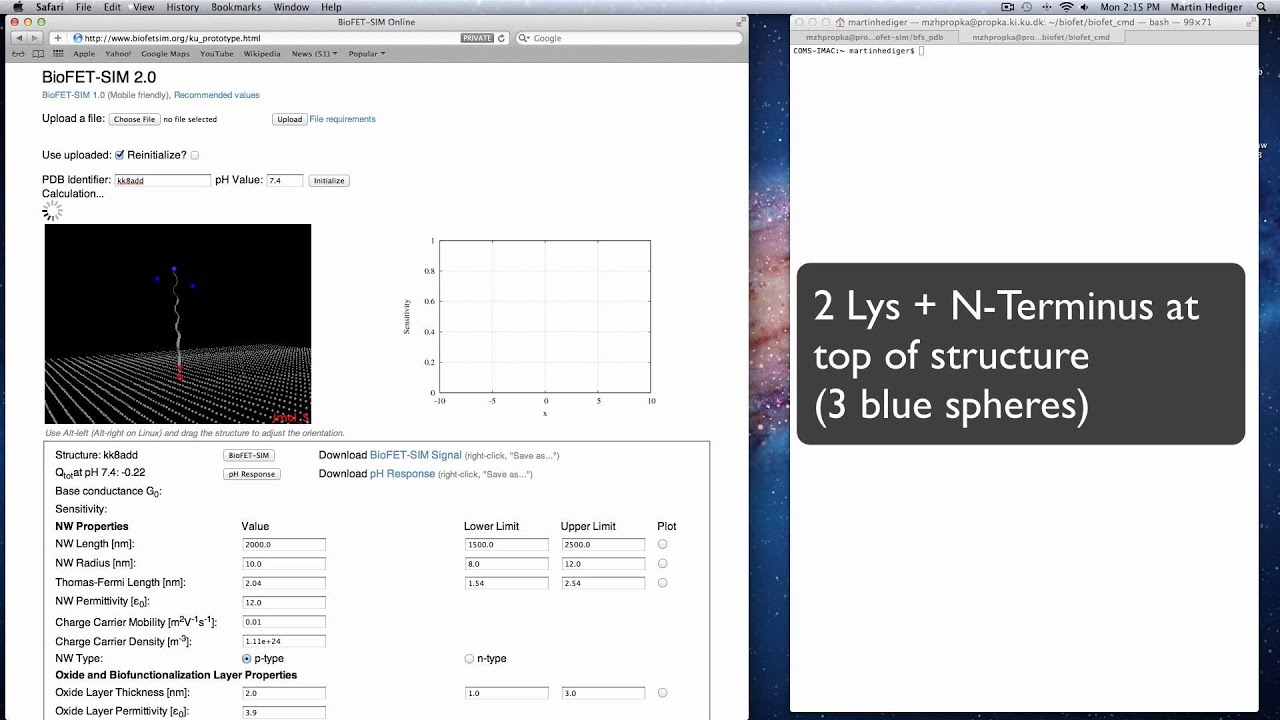Run the BioFET-SIM button

[248, 455]
